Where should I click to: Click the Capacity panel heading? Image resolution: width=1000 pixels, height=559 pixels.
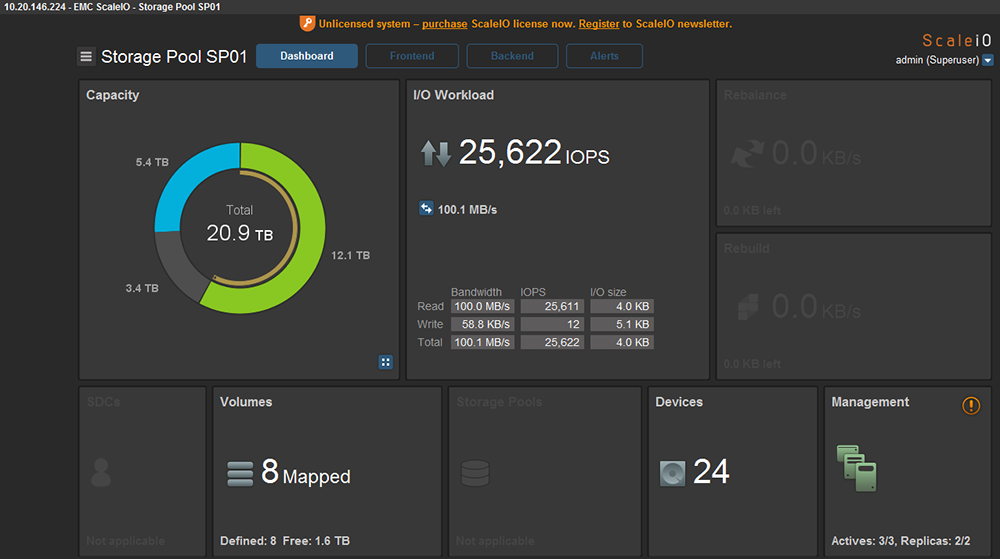coord(112,95)
